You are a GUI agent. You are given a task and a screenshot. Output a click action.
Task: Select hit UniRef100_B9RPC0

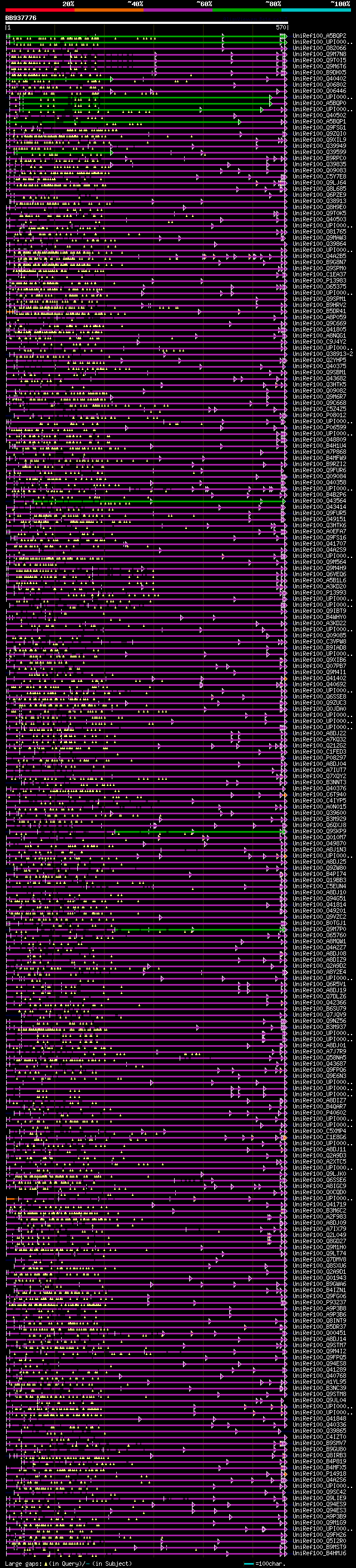(319, 159)
